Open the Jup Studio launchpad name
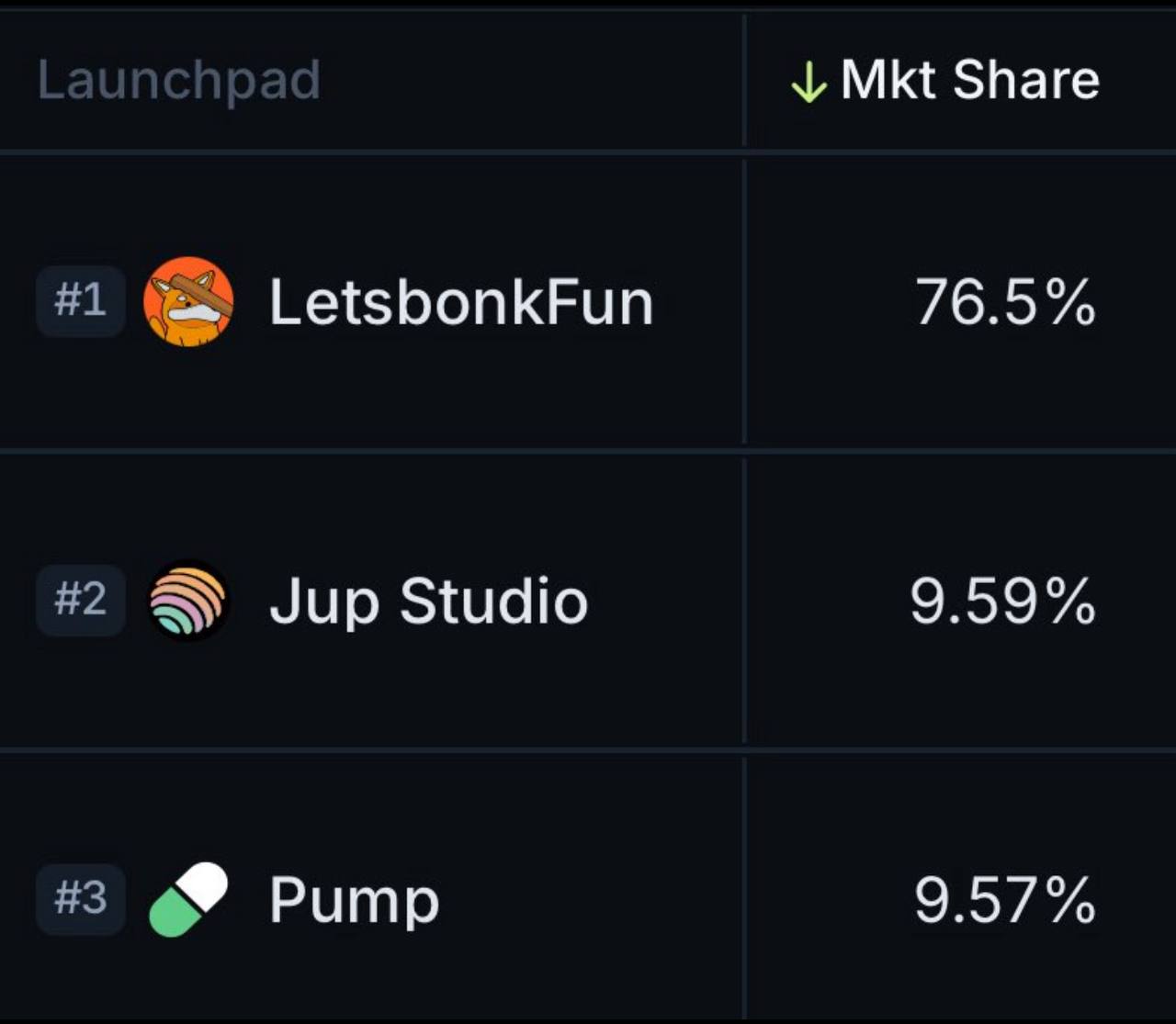Image resolution: width=1176 pixels, height=1024 pixels. click(x=428, y=602)
